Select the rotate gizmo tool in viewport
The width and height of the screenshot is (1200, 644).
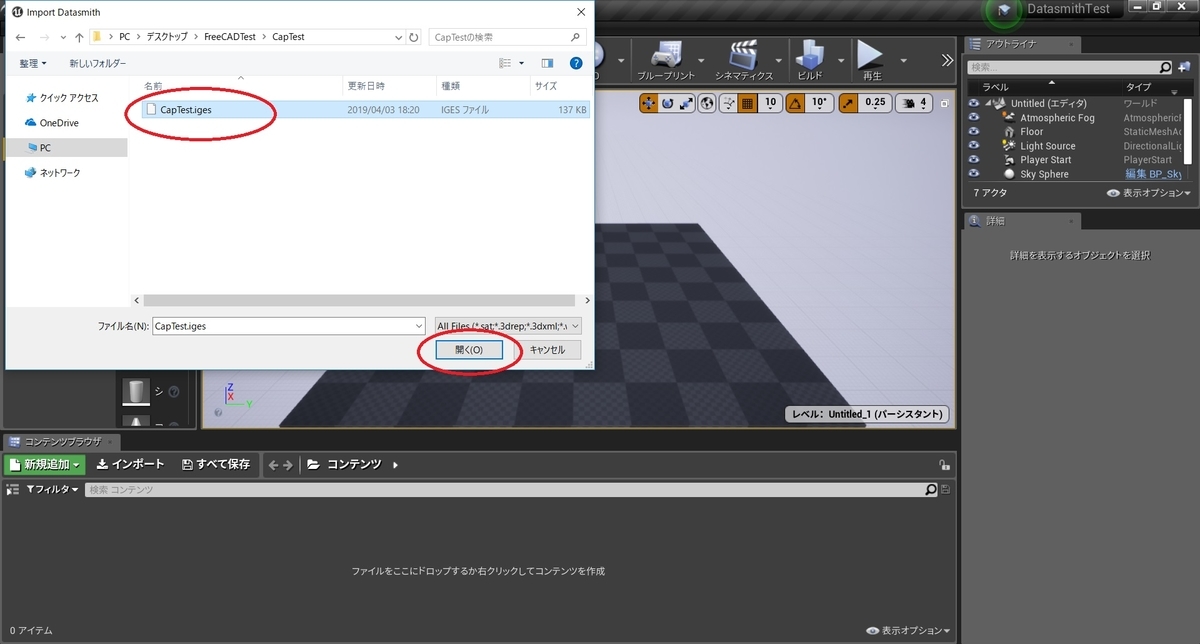(x=667, y=103)
